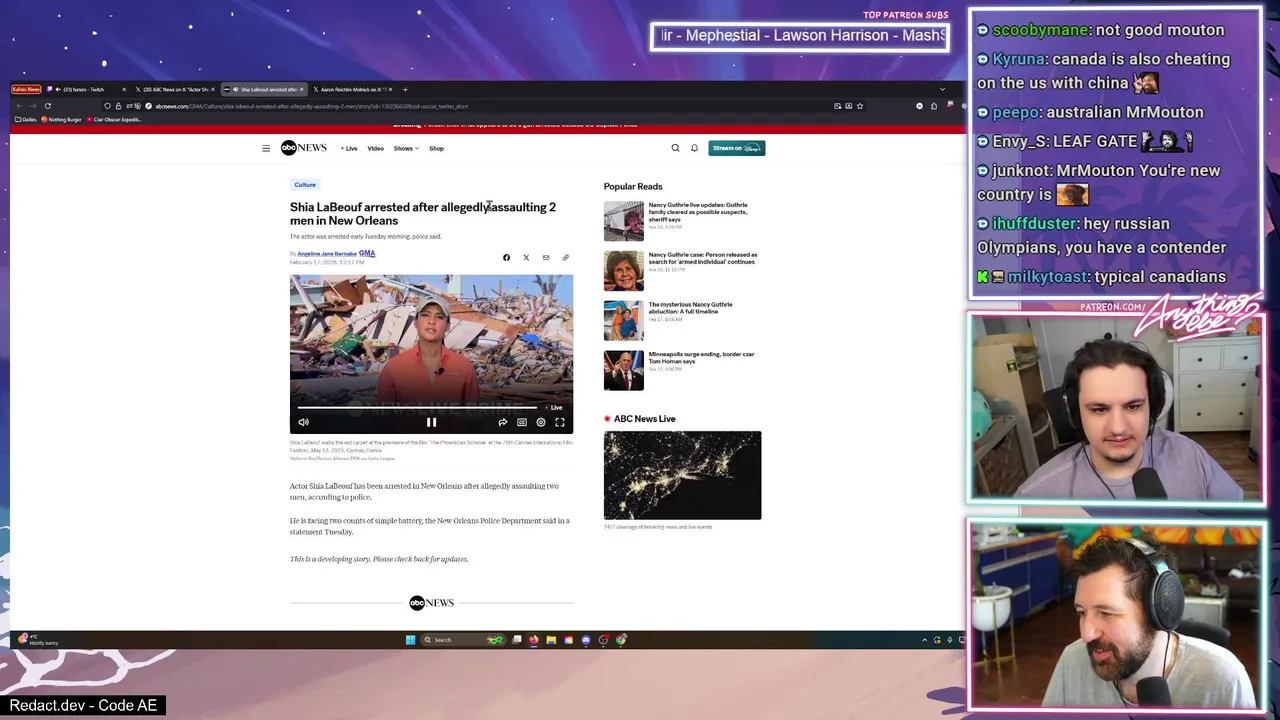Switch to ABC News on X tab
The image size is (1280, 720).
(175, 89)
